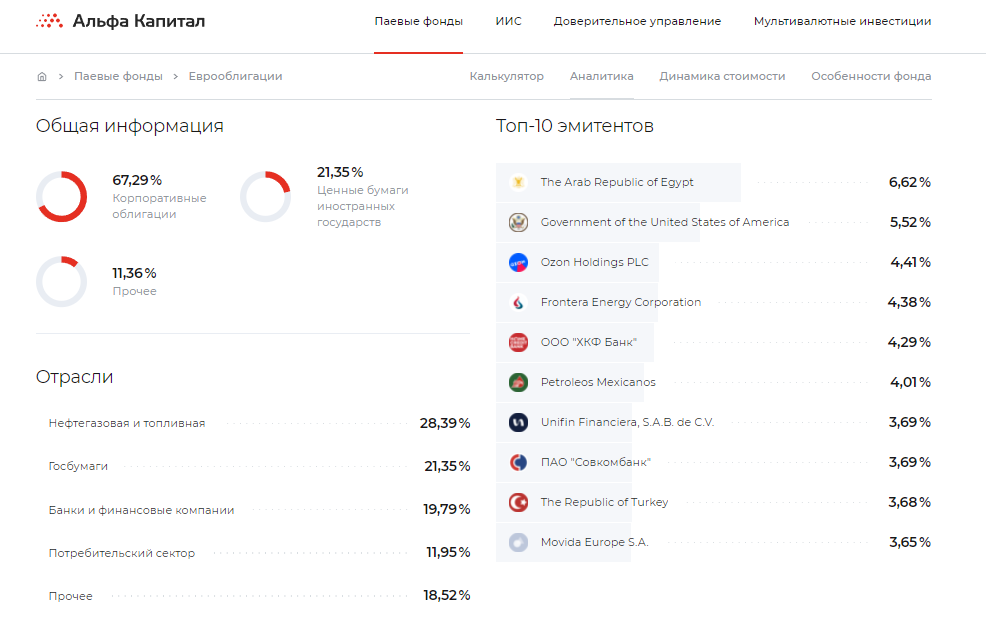Screen dimensions: 986x623
Task: Click the 11,95% sector value
Action: [448, 553]
